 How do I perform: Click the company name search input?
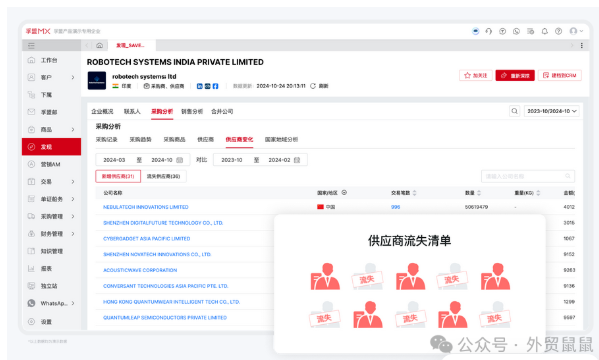point(528,176)
